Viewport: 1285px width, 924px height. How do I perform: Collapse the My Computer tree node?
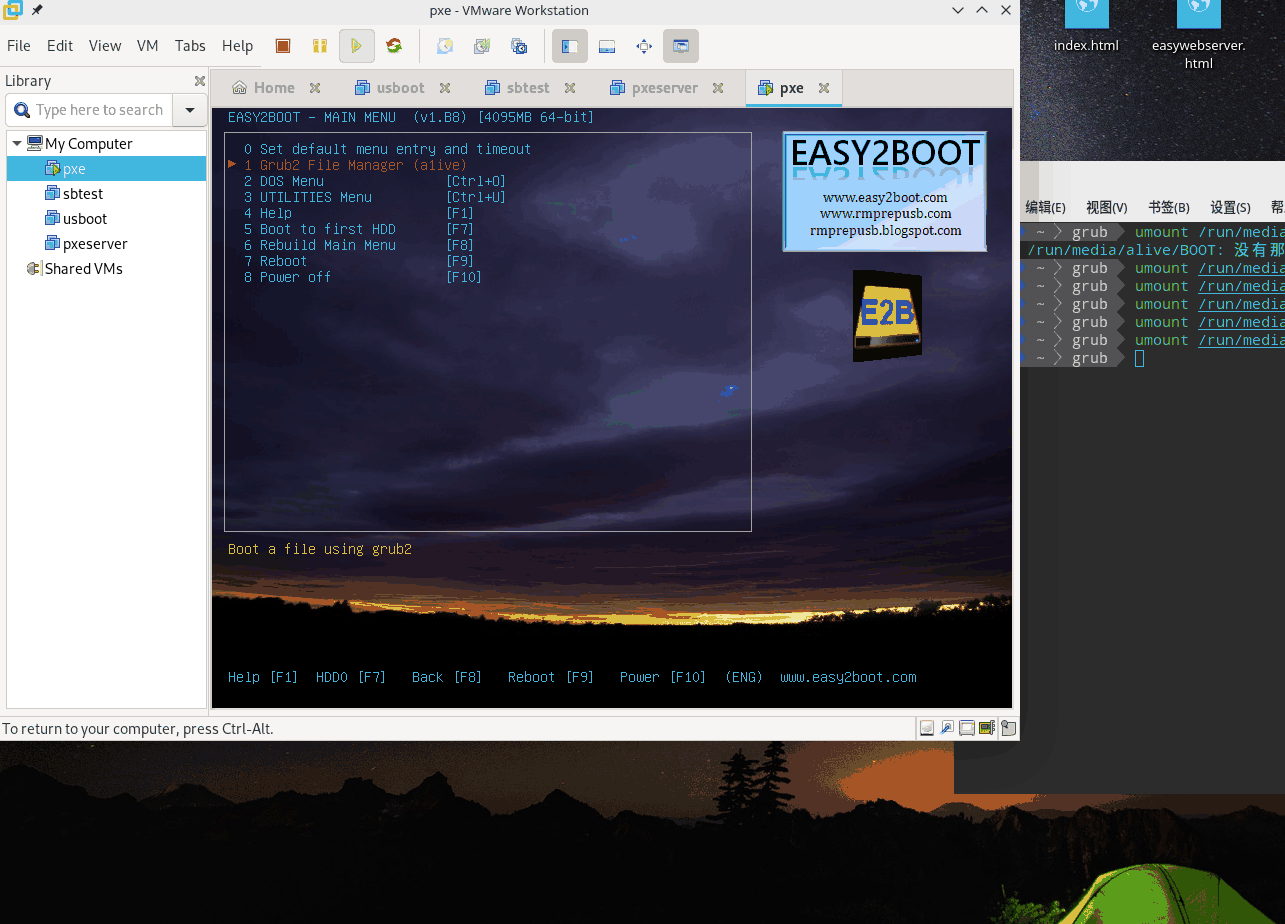point(17,144)
